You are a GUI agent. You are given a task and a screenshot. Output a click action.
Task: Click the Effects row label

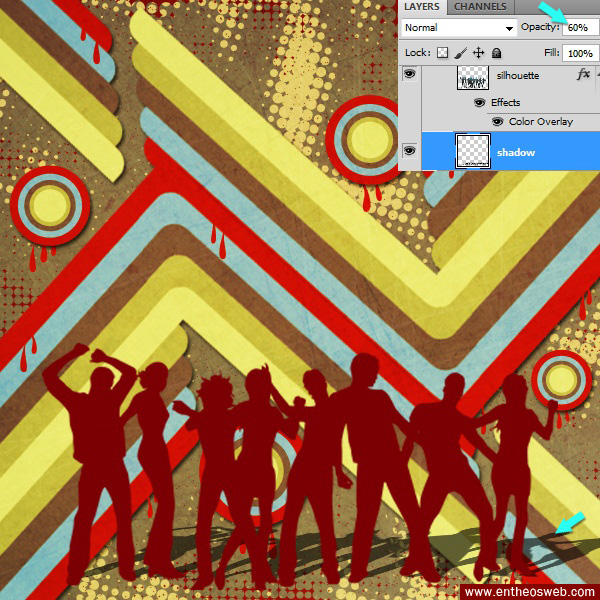(505, 103)
